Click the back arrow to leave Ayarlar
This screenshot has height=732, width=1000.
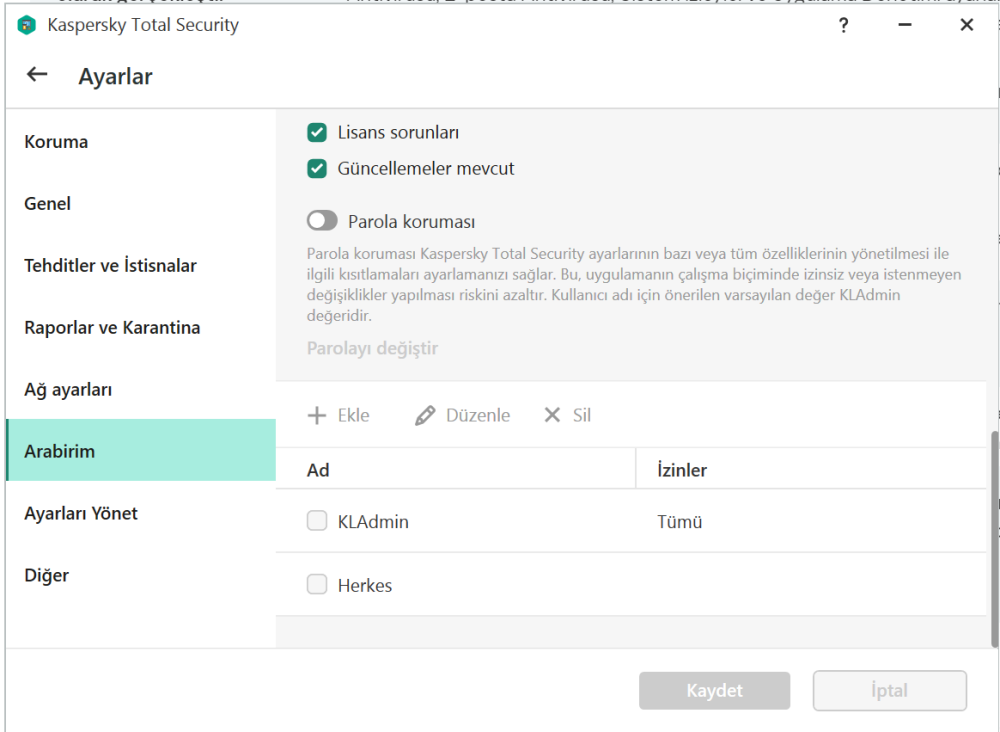click(x=36, y=74)
